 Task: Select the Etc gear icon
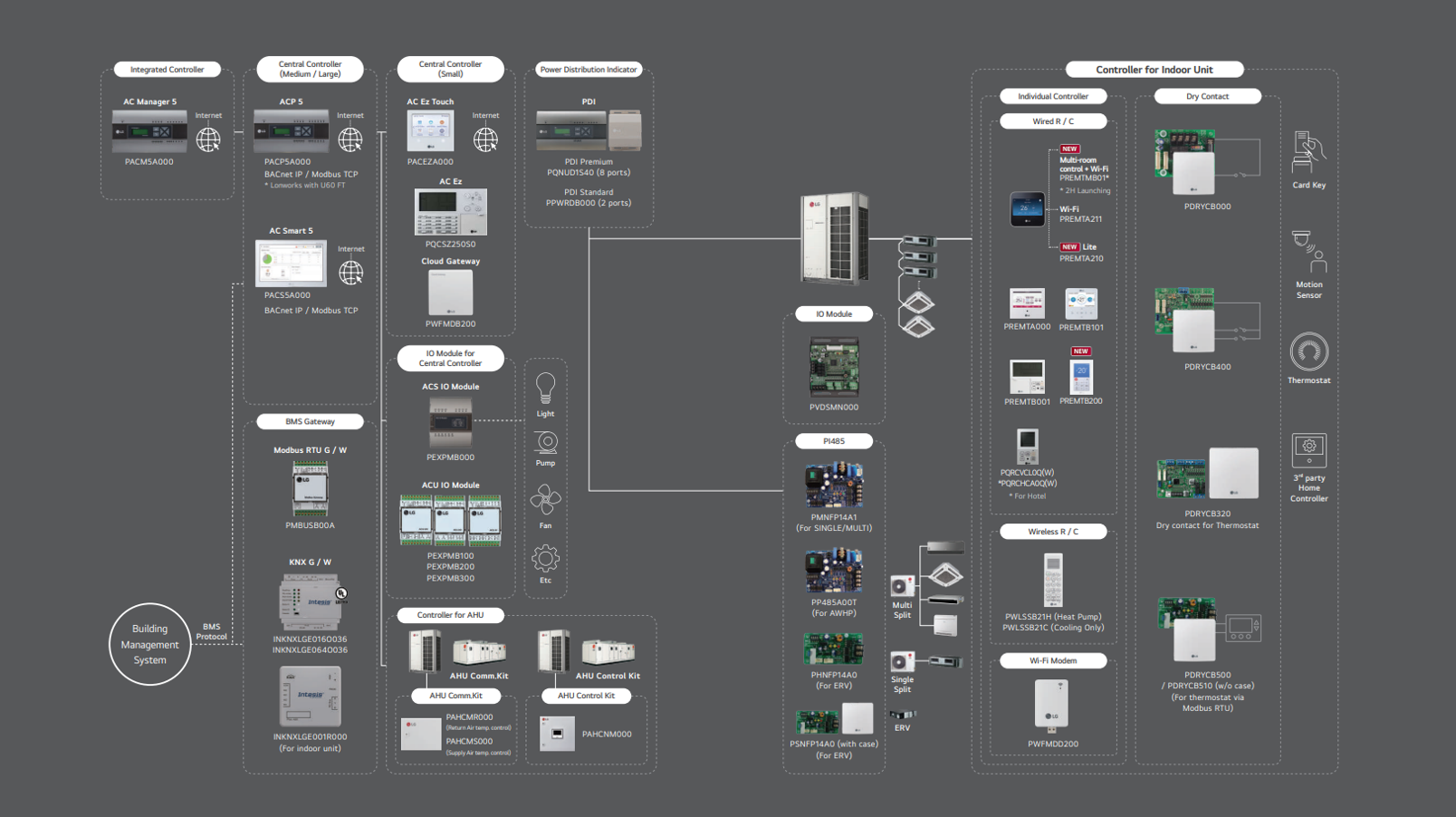tap(545, 558)
